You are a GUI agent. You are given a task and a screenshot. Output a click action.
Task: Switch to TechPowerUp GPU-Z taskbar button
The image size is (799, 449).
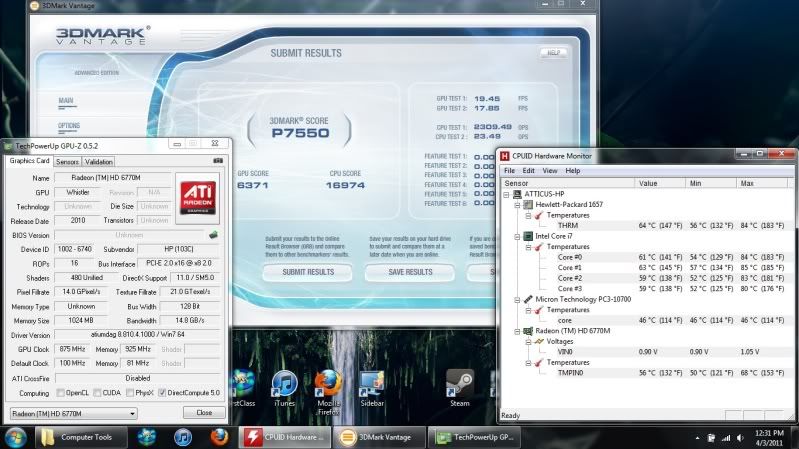474,437
